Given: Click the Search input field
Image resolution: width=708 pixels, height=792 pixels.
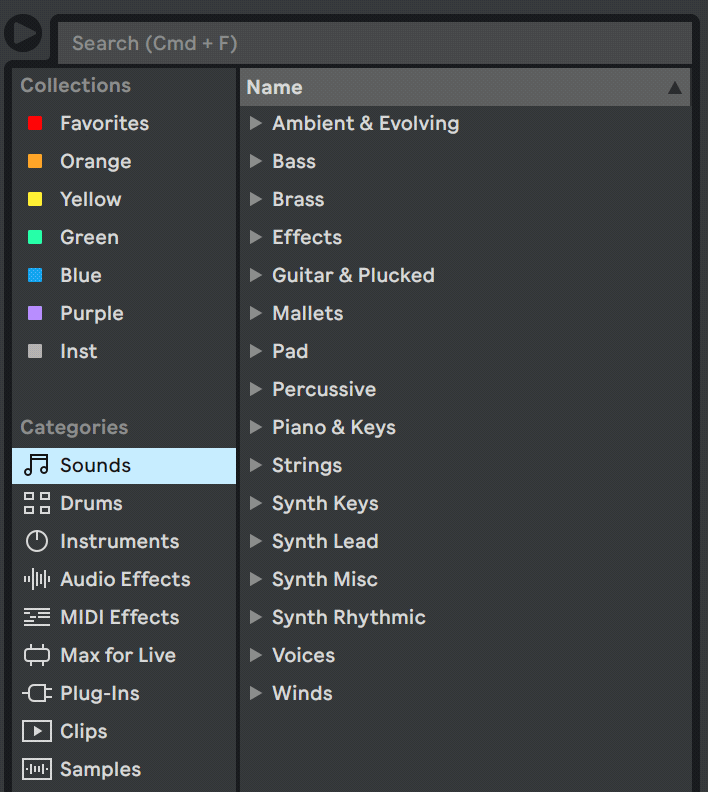Looking at the screenshot, I should (x=375, y=44).
